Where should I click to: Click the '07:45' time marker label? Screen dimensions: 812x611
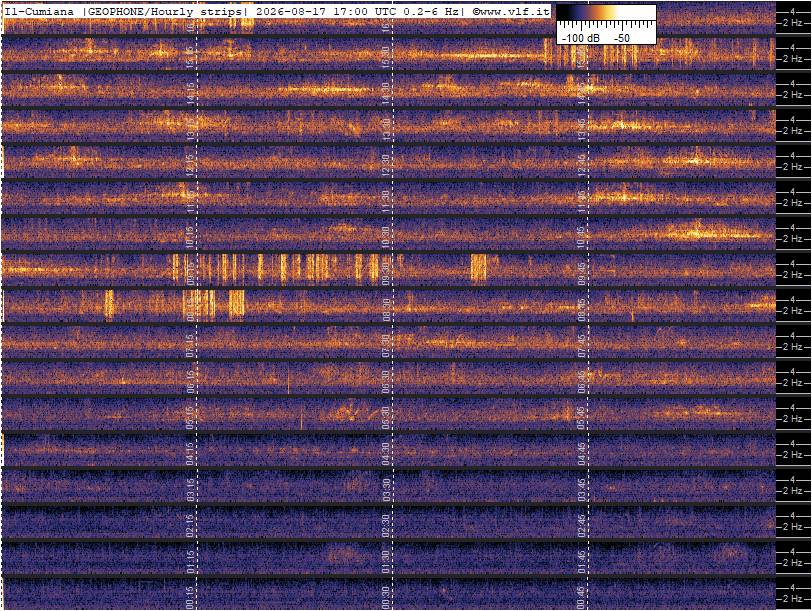(582, 344)
